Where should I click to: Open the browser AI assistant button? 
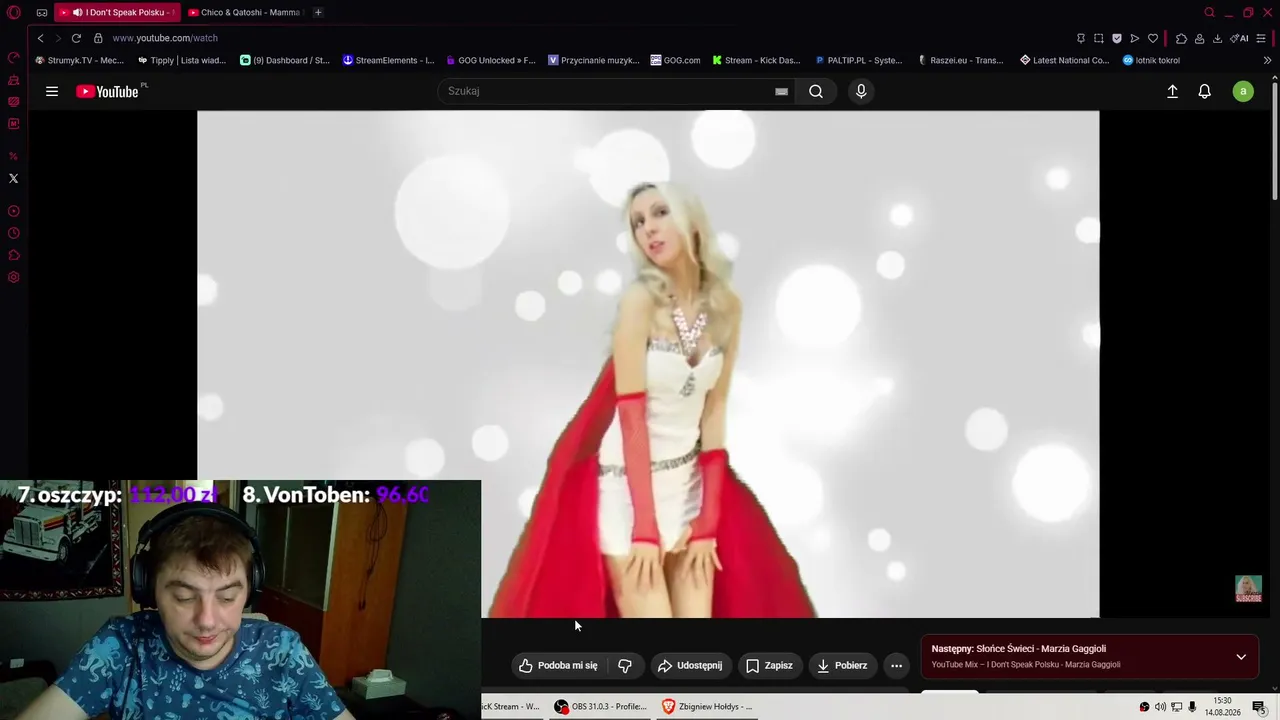pyautogui.click(x=1240, y=38)
